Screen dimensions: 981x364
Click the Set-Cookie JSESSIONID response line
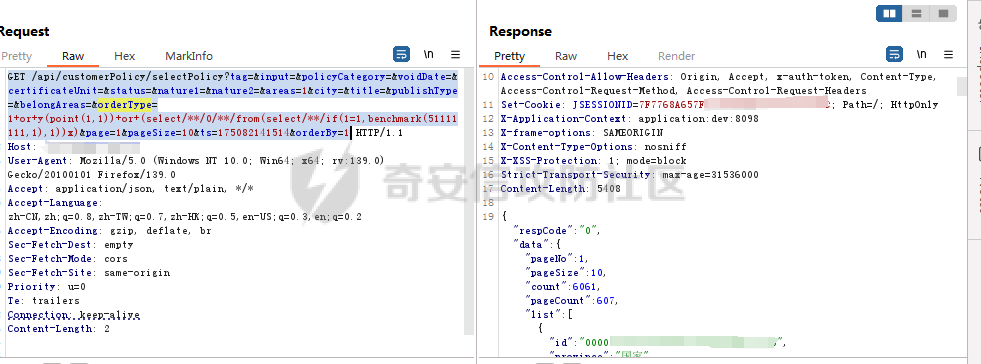click(719, 104)
